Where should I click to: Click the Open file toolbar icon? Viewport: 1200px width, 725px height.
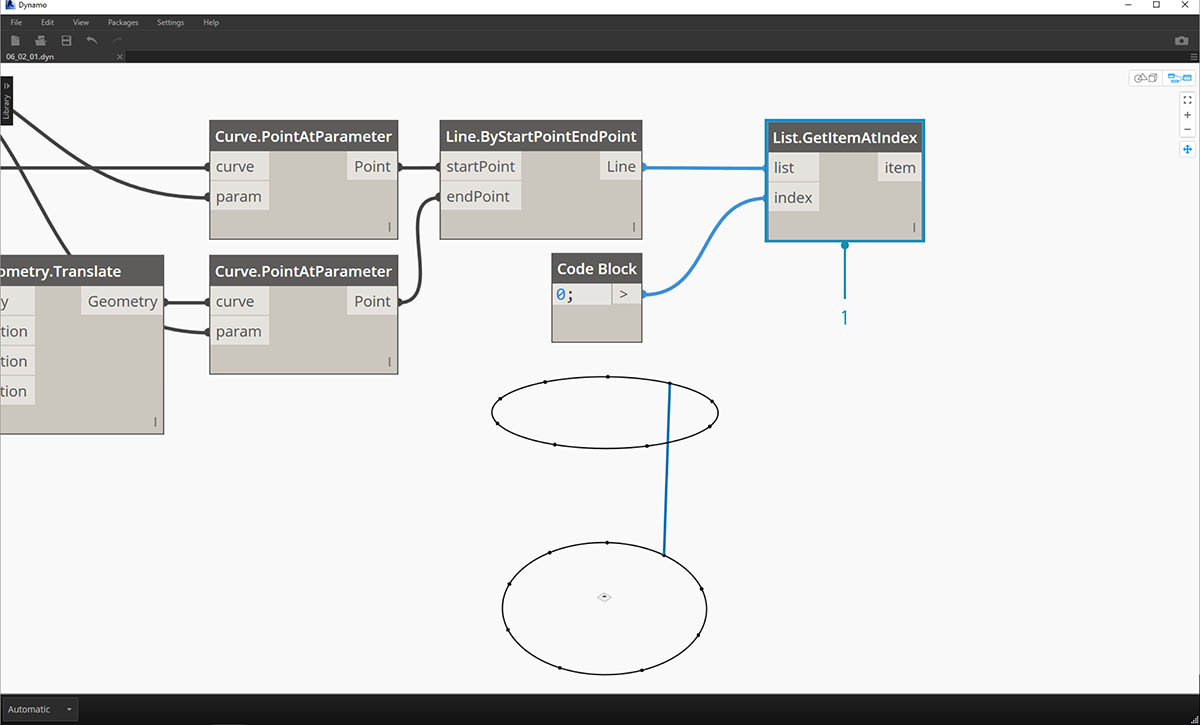[x=41, y=41]
